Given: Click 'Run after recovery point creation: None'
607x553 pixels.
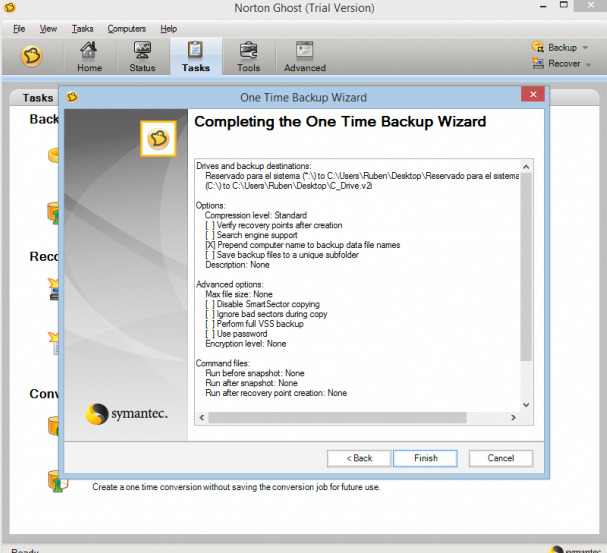Looking at the screenshot, I should pyautogui.click(x=276, y=393).
